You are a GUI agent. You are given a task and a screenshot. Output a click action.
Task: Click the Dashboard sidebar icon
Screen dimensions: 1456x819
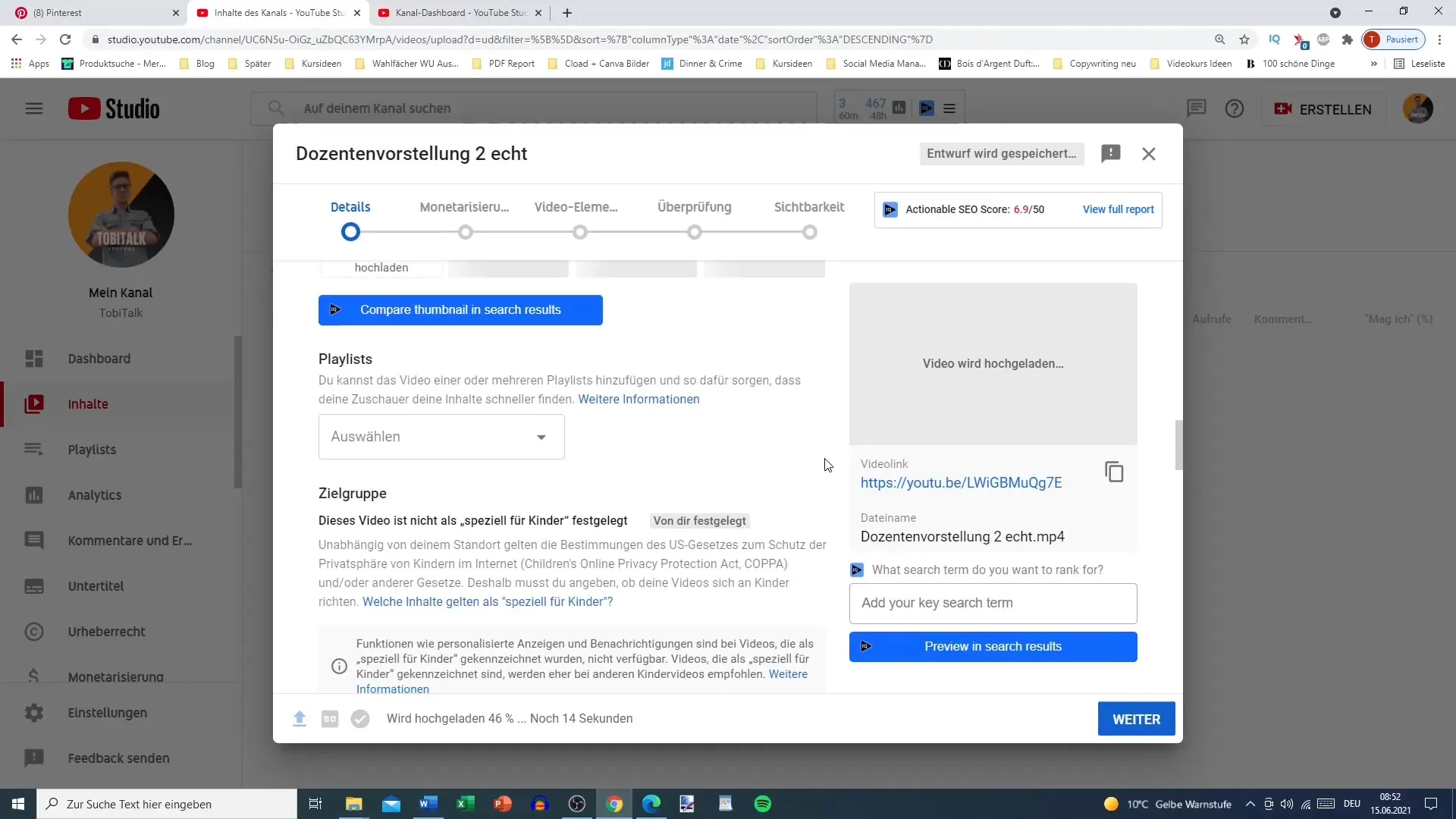coord(33,359)
